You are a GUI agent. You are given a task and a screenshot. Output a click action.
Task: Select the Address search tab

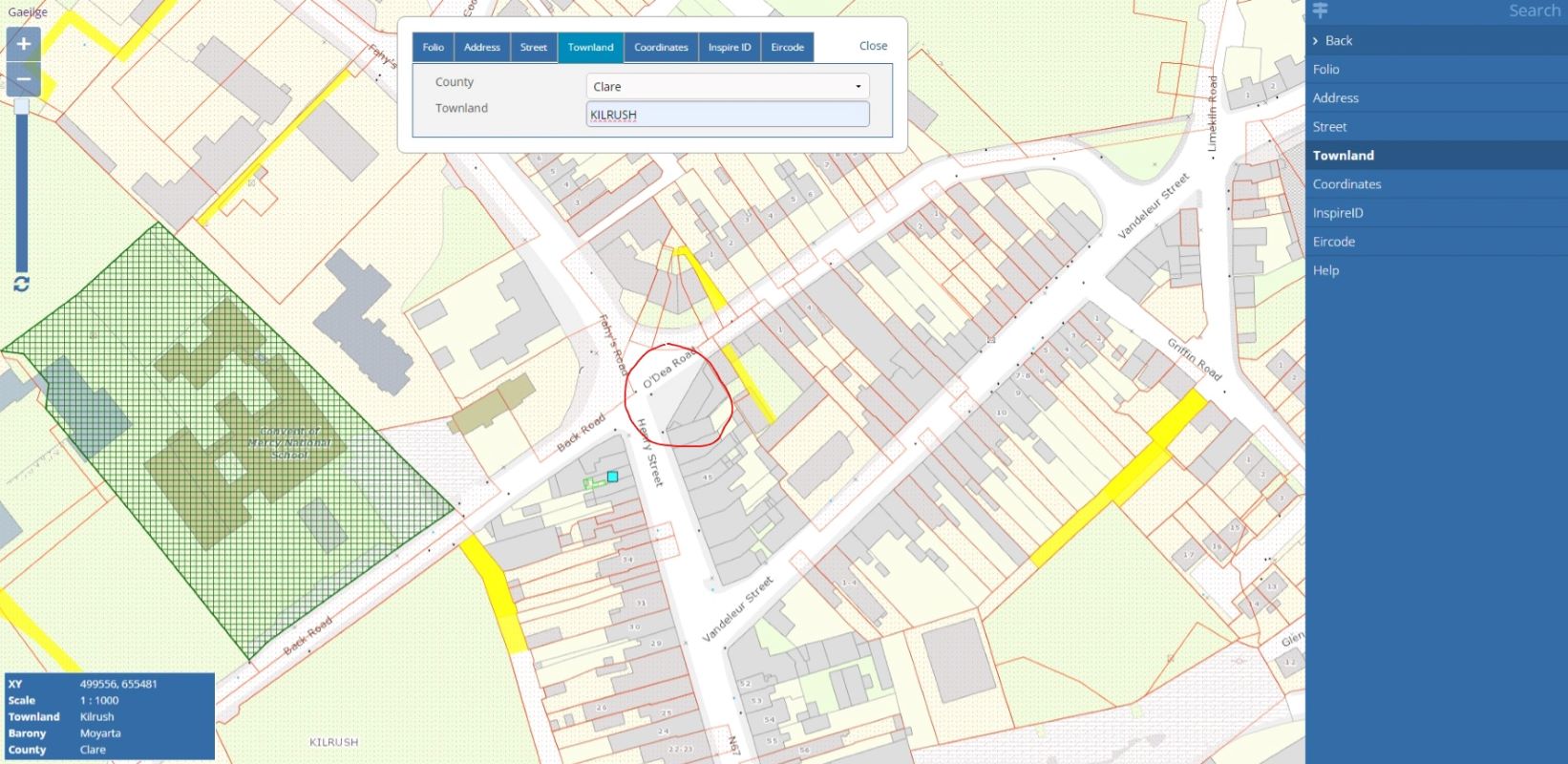click(481, 47)
